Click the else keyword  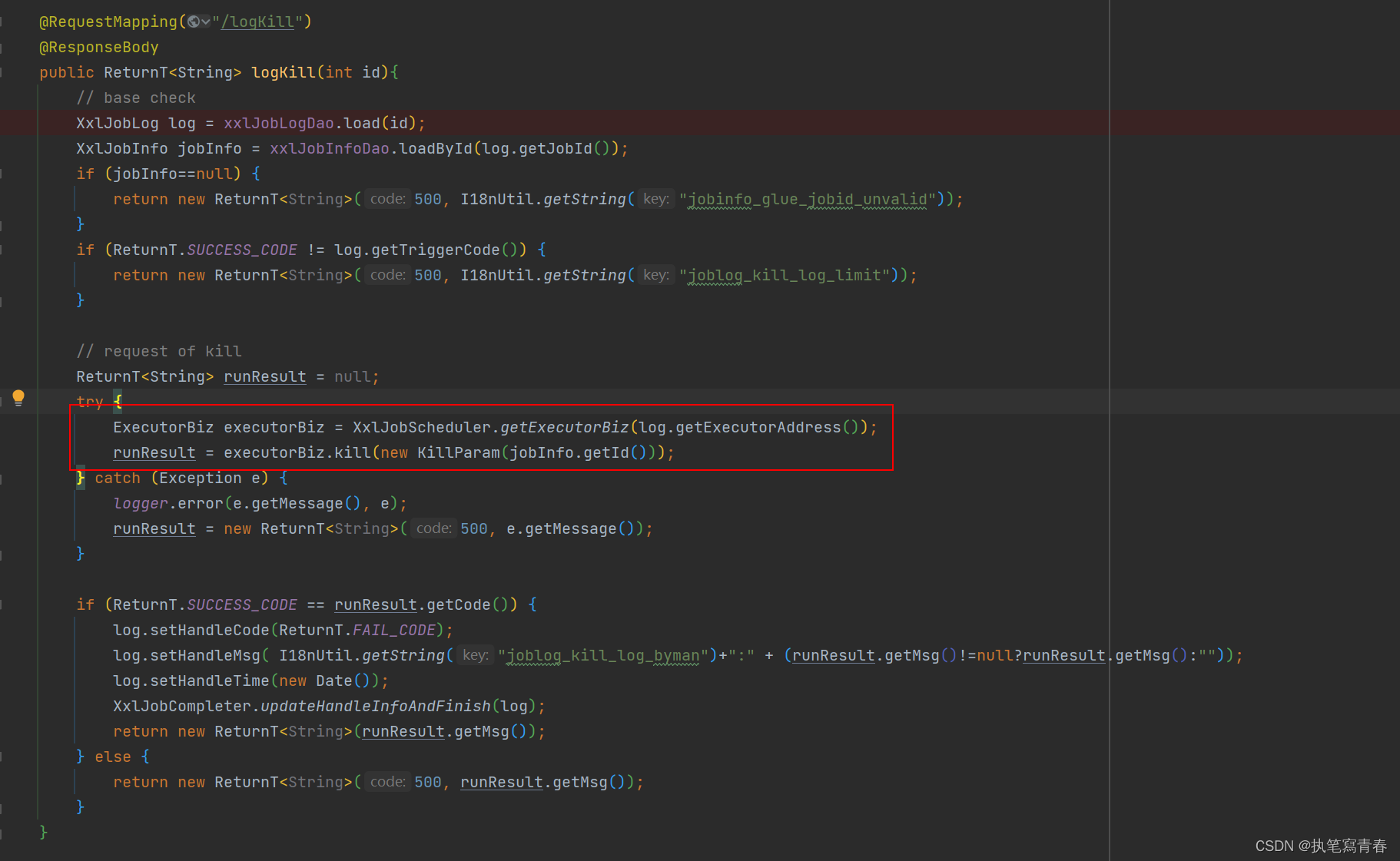pos(113,757)
